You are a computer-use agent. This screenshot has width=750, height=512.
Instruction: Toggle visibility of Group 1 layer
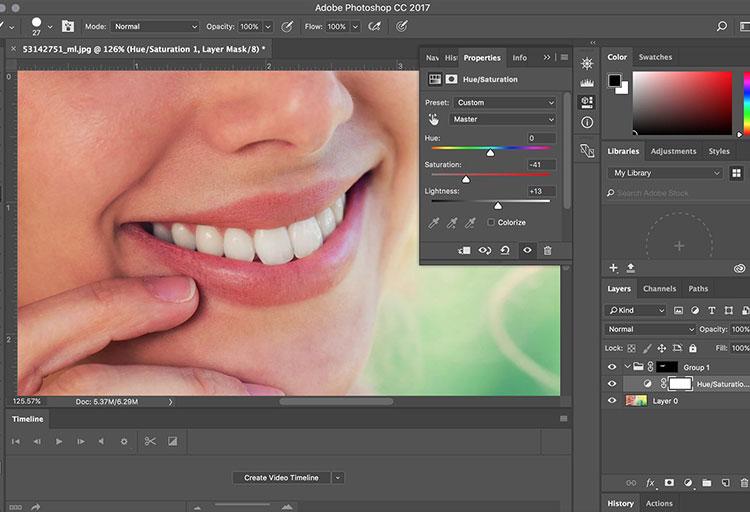[x=612, y=367]
